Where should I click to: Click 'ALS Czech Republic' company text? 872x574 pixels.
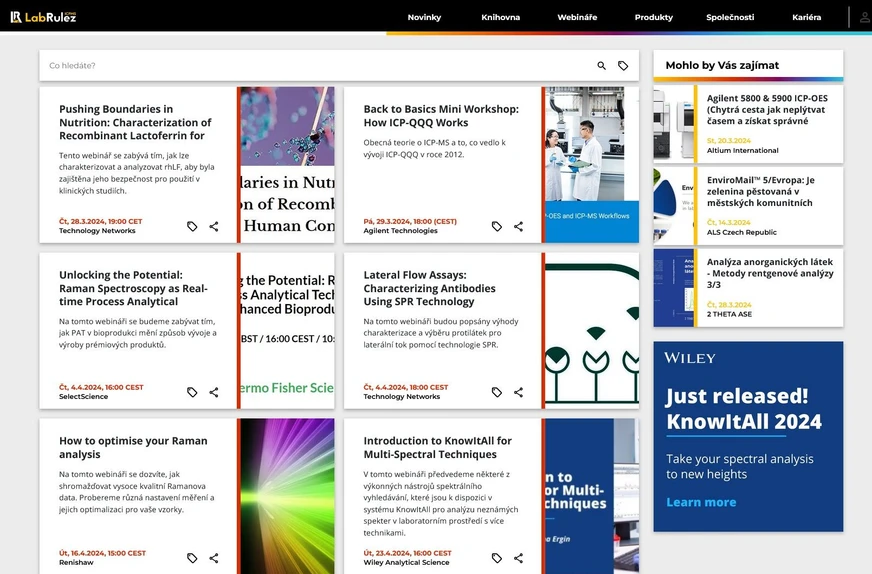[741, 232]
